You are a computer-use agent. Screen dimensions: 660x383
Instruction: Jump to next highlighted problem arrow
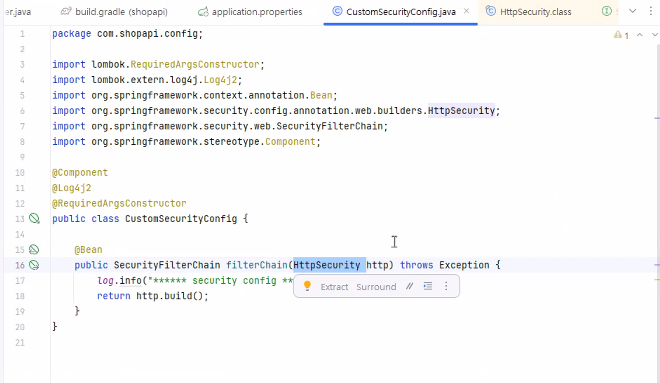pyautogui.click(x=655, y=35)
